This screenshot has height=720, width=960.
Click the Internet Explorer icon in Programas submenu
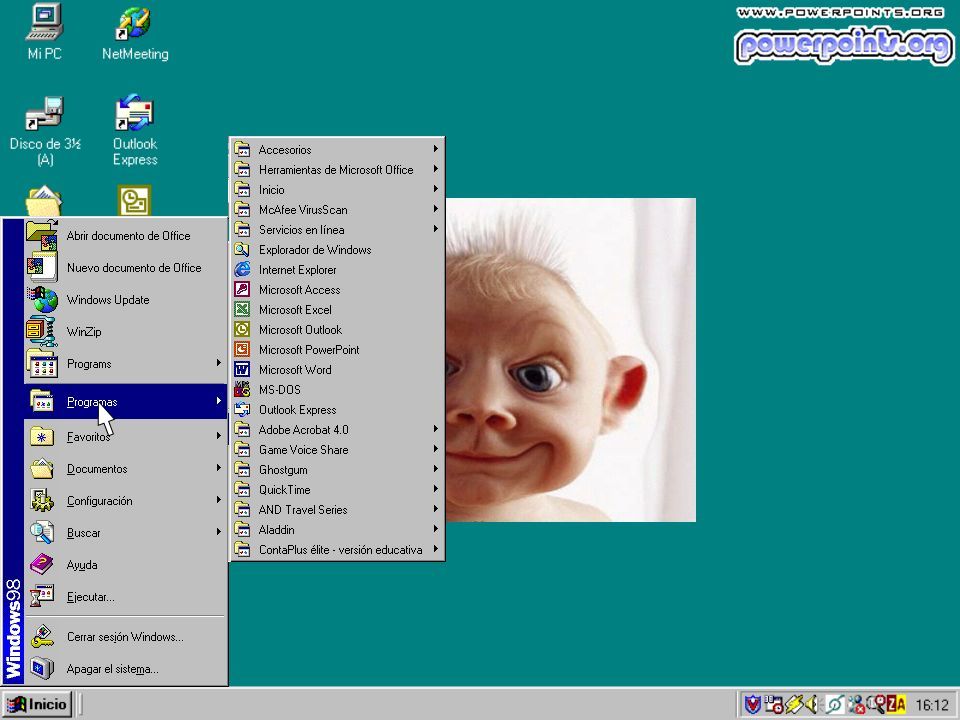click(x=242, y=269)
